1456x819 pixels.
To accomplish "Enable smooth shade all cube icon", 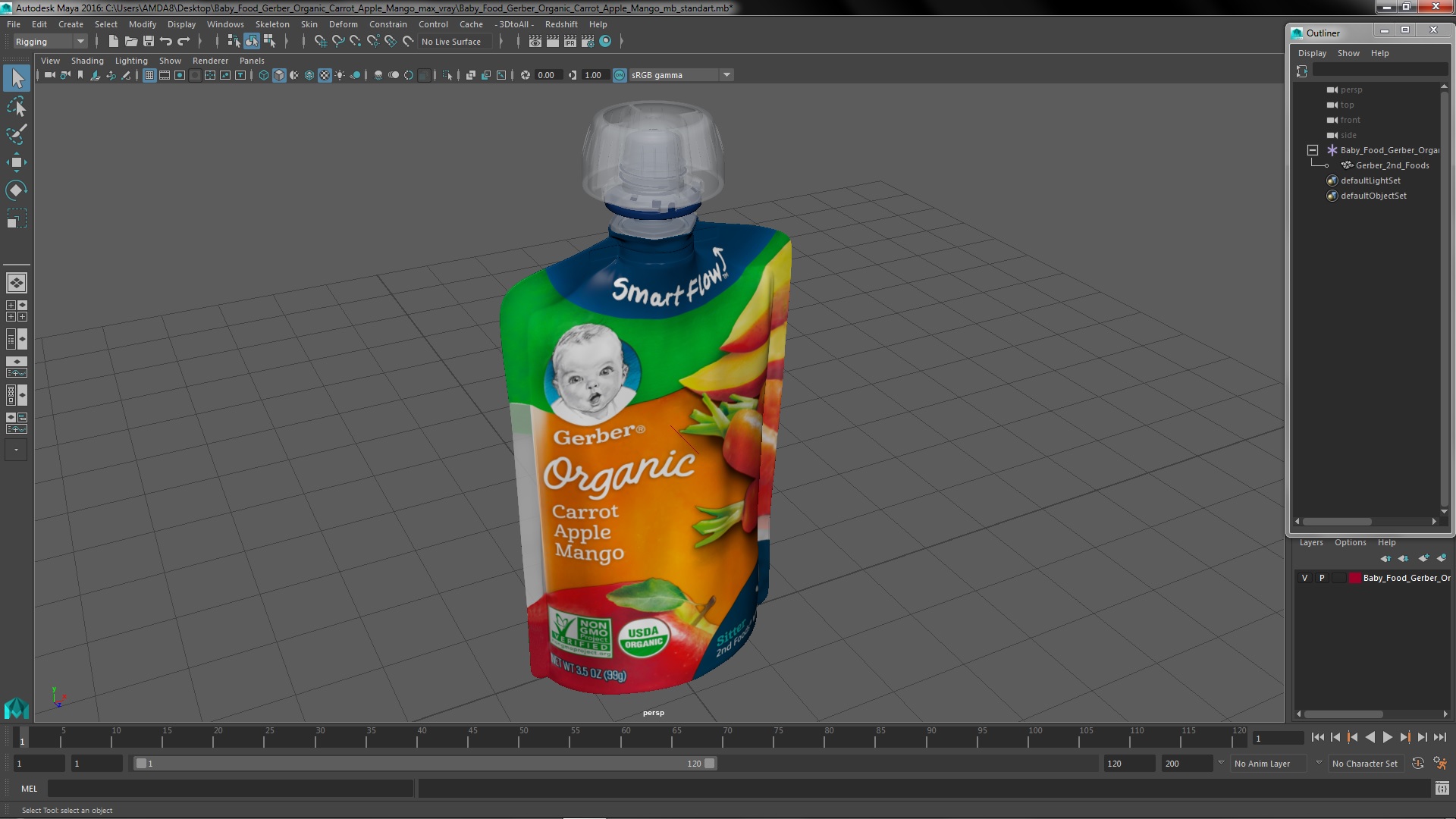I will (x=279, y=75).
